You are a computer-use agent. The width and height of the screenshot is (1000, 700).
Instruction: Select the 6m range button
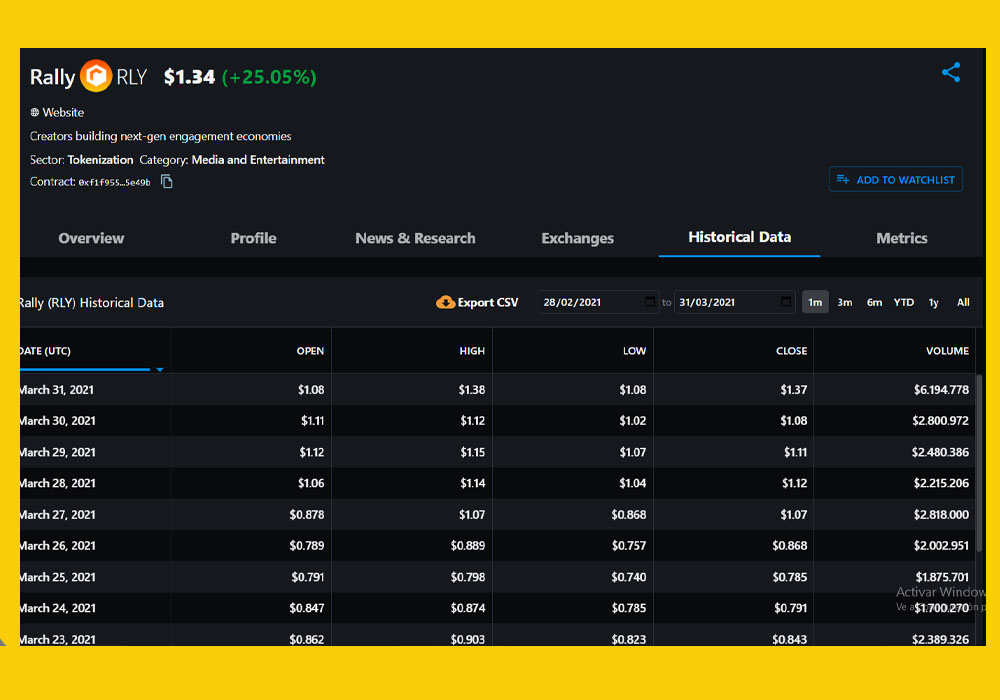coord(874,302)
